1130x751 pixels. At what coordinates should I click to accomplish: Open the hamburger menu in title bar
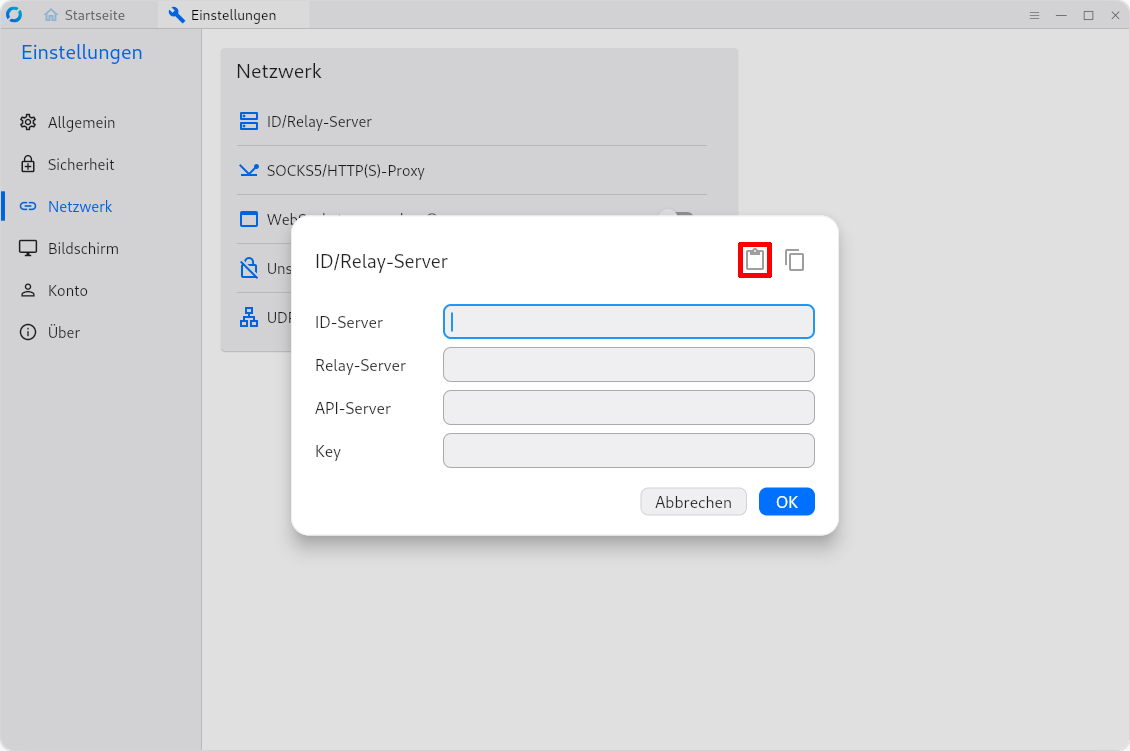pos(1036,15)
